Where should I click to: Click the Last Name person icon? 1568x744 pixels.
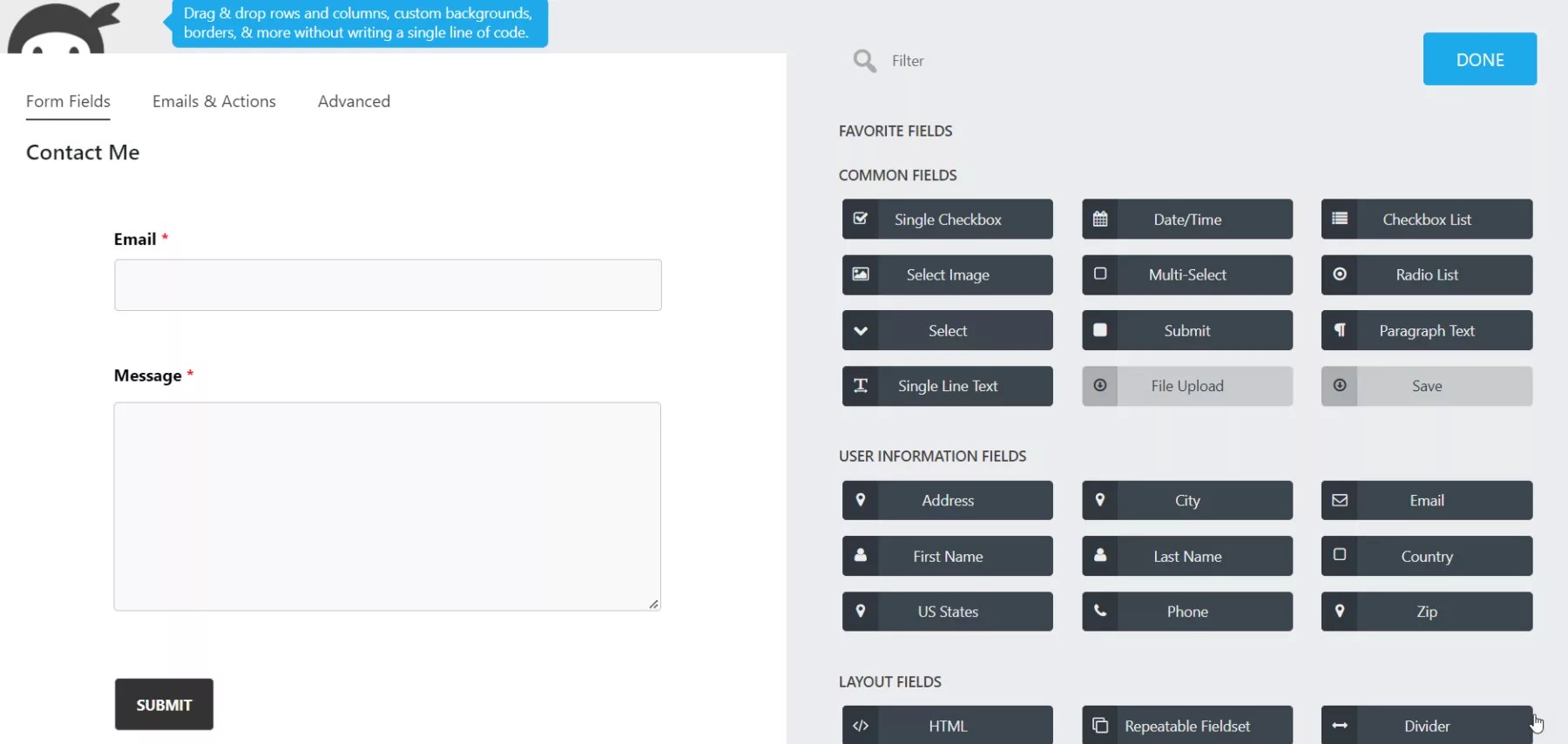[x=1100, y=555]
